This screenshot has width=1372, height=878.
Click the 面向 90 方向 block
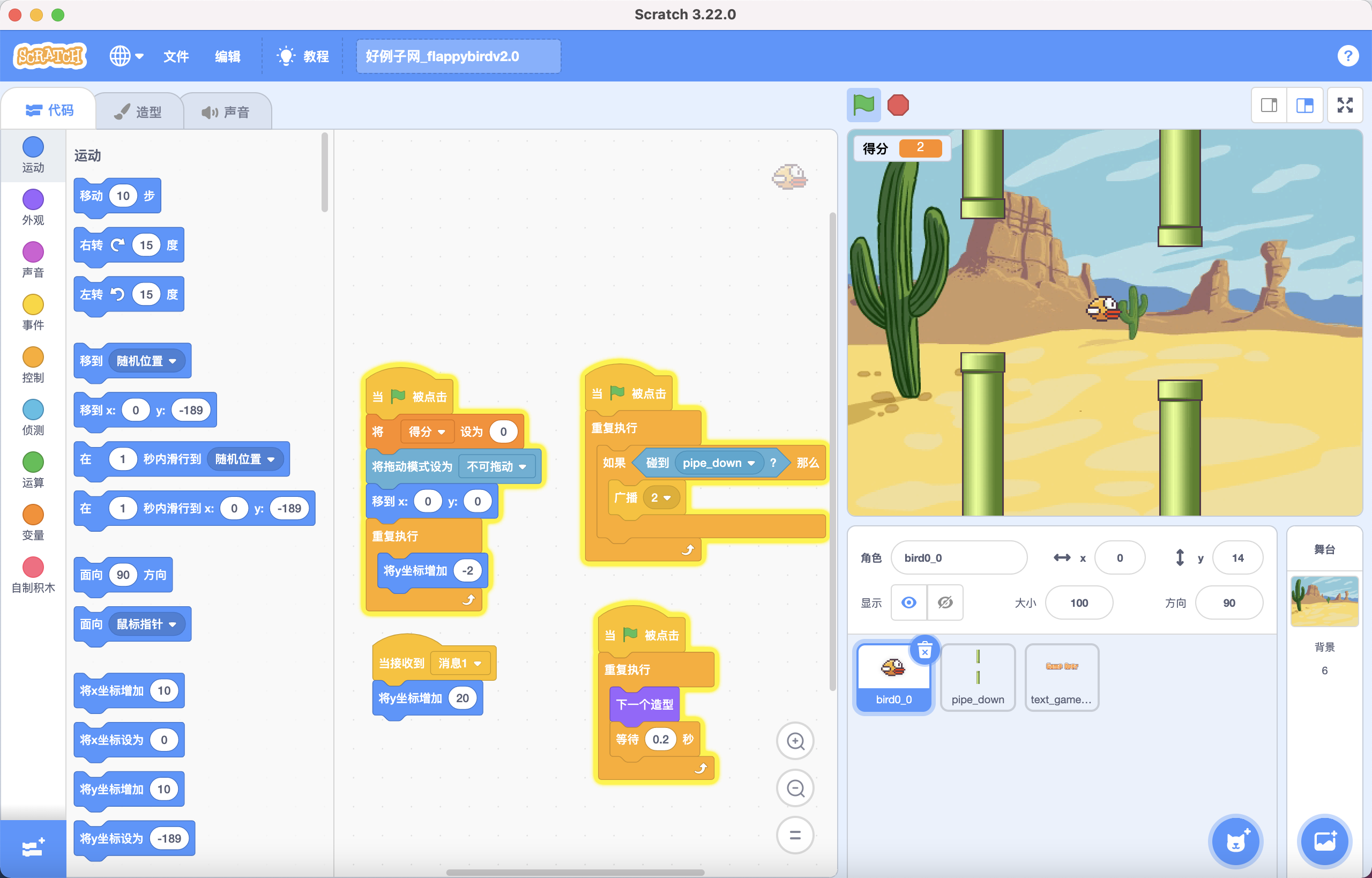tap(123, 576)
